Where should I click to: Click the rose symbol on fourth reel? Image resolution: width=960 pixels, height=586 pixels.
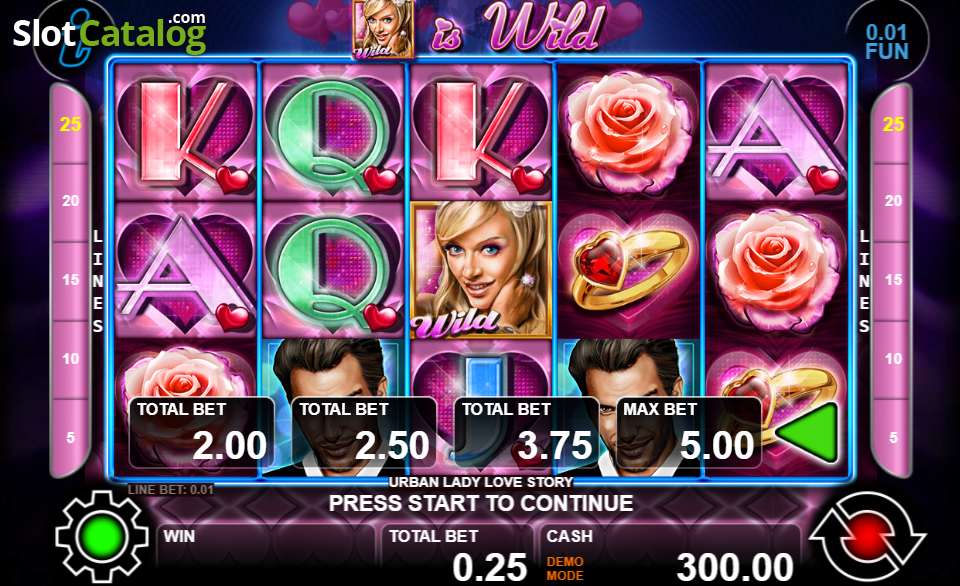coord(629,132)
